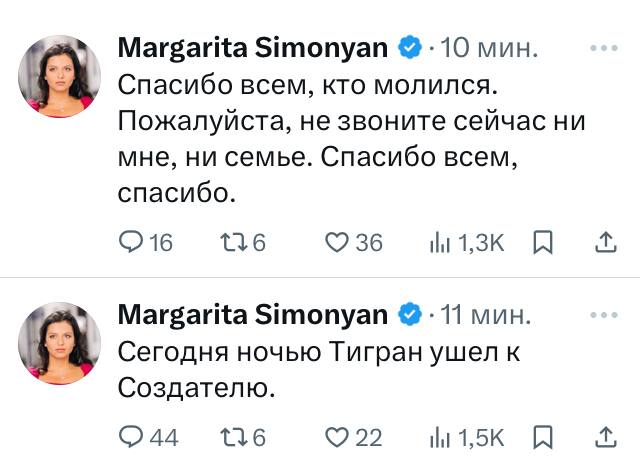Bookmark the "Сегодня ночью Тигран" tweet
The width and height of the screenshot is (640, 471).
point(543,436)
